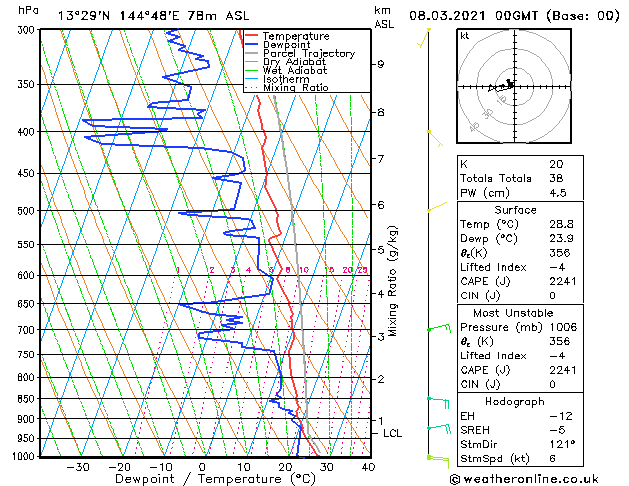Click the SREH value -5
Image resolution: width=629 pixels, height=486 pixels.
point(558,430)
